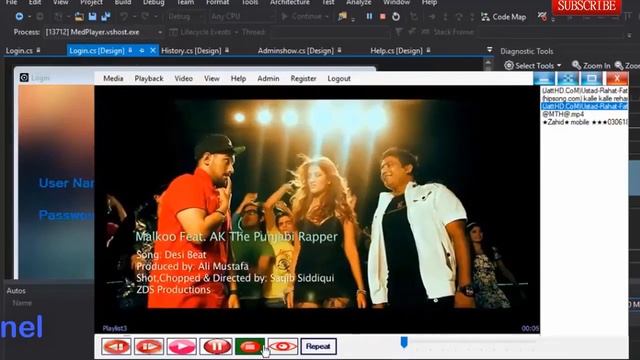640x360 pixels.
Task: Click the Autos panel title
Action: coord(16,291)
